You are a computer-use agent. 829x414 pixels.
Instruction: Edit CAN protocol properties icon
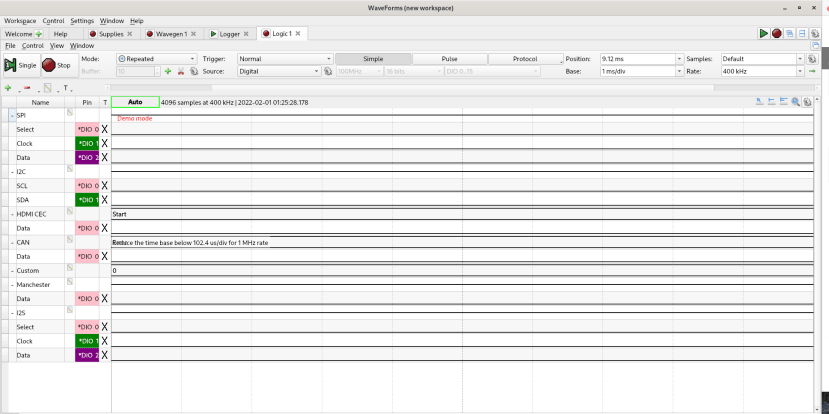click(x=69, y=239)
